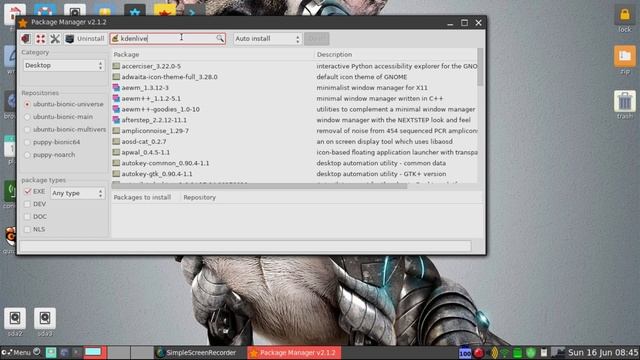Click the CPU 100 tray indicator

(465, 353)
